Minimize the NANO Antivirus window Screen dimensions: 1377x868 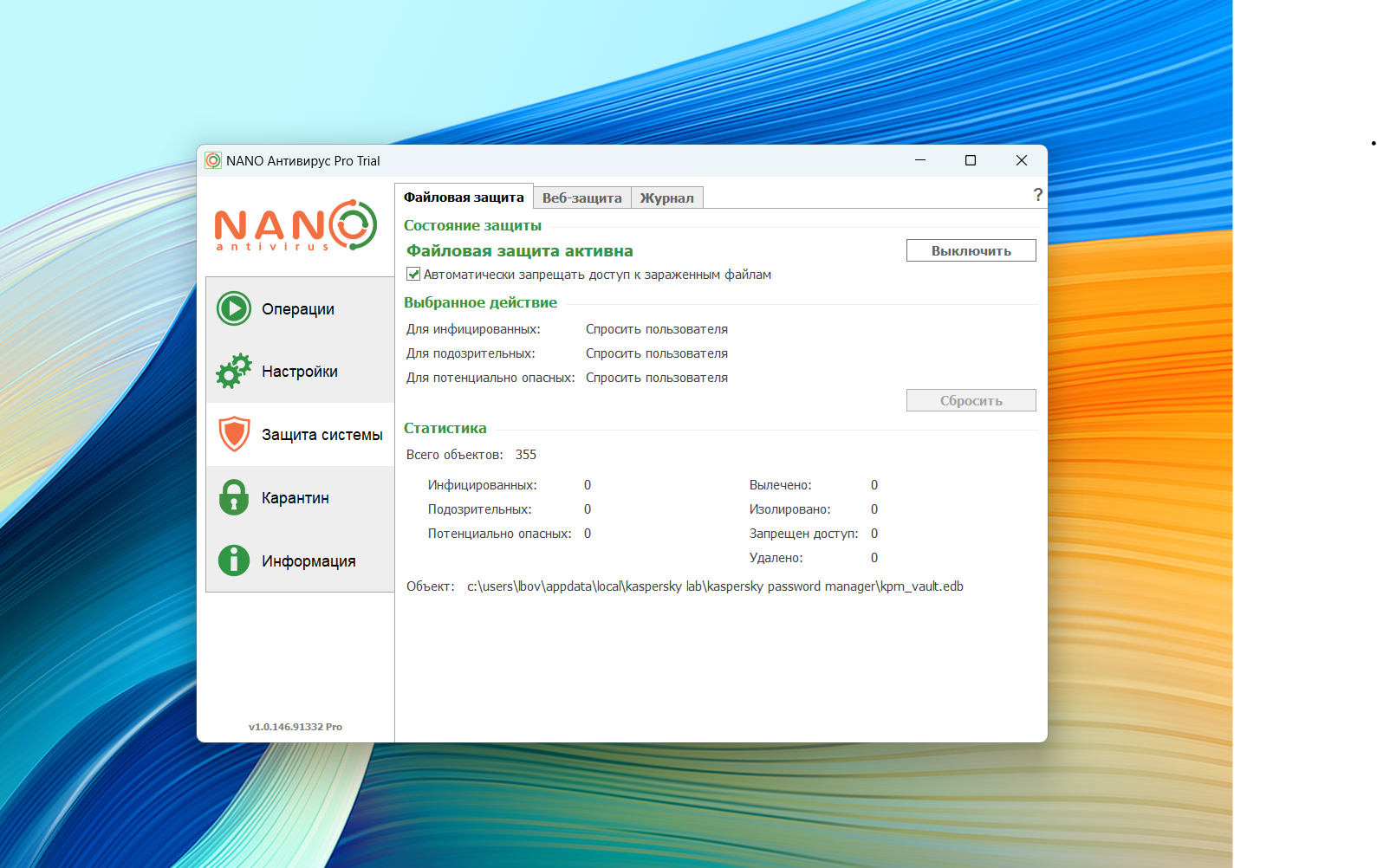[920, 160]
